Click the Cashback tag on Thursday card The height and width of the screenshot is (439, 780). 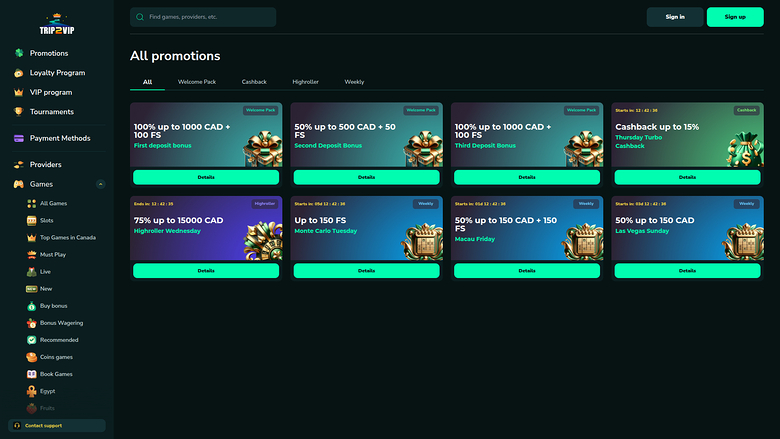point(746,110)
